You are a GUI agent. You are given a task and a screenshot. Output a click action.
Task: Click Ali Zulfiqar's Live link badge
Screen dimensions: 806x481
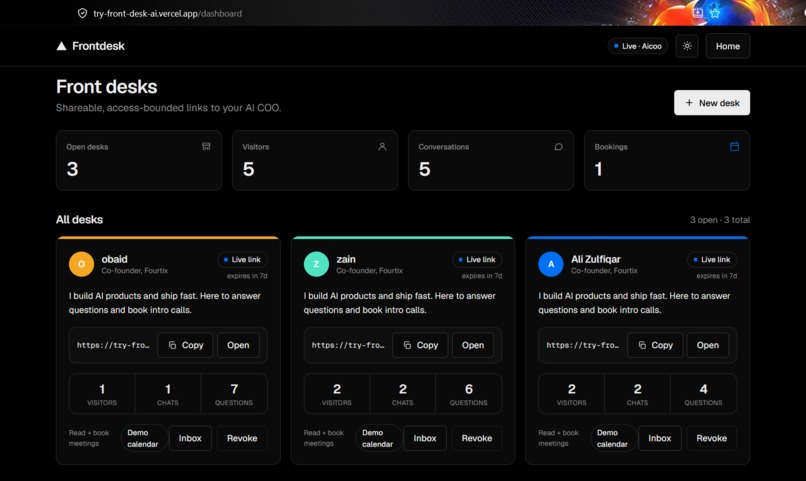[712, 260]
